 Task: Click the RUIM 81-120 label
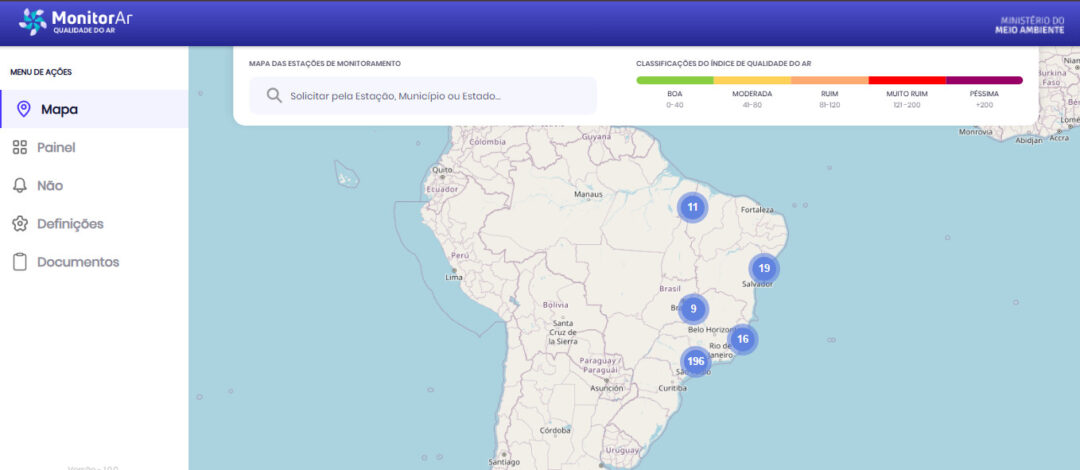pyautogui.click(x=830, y=99)
